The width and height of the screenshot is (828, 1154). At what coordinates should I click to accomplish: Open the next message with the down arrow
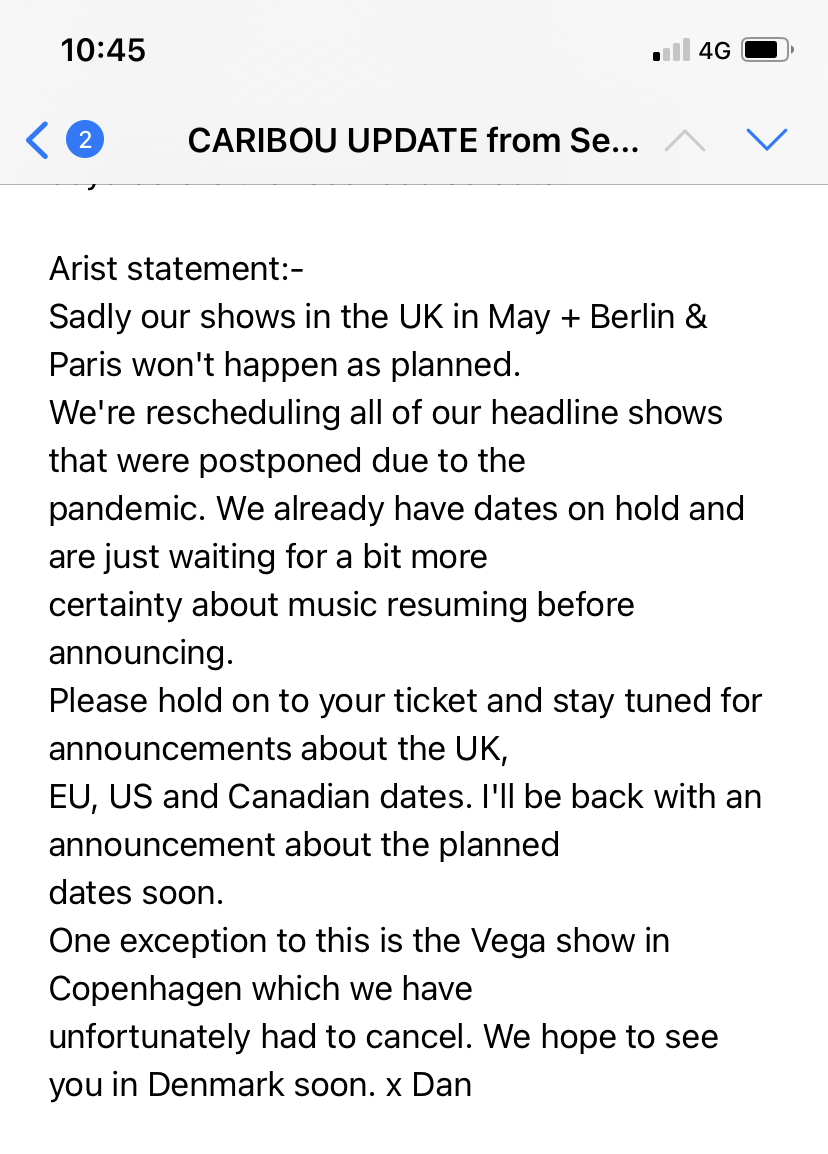coord(766,140)
